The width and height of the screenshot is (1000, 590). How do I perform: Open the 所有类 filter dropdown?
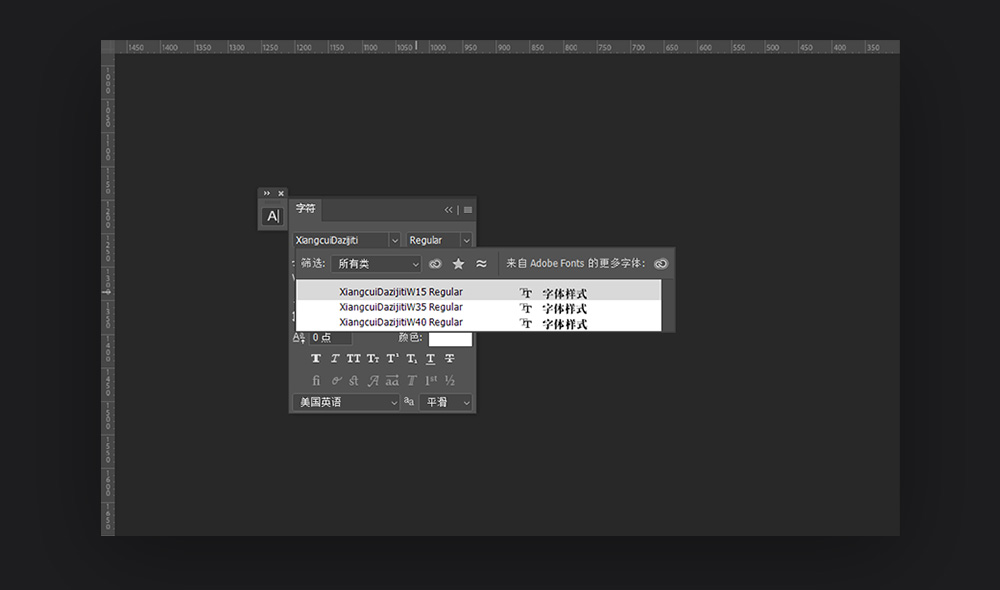(x=376, y=263)
